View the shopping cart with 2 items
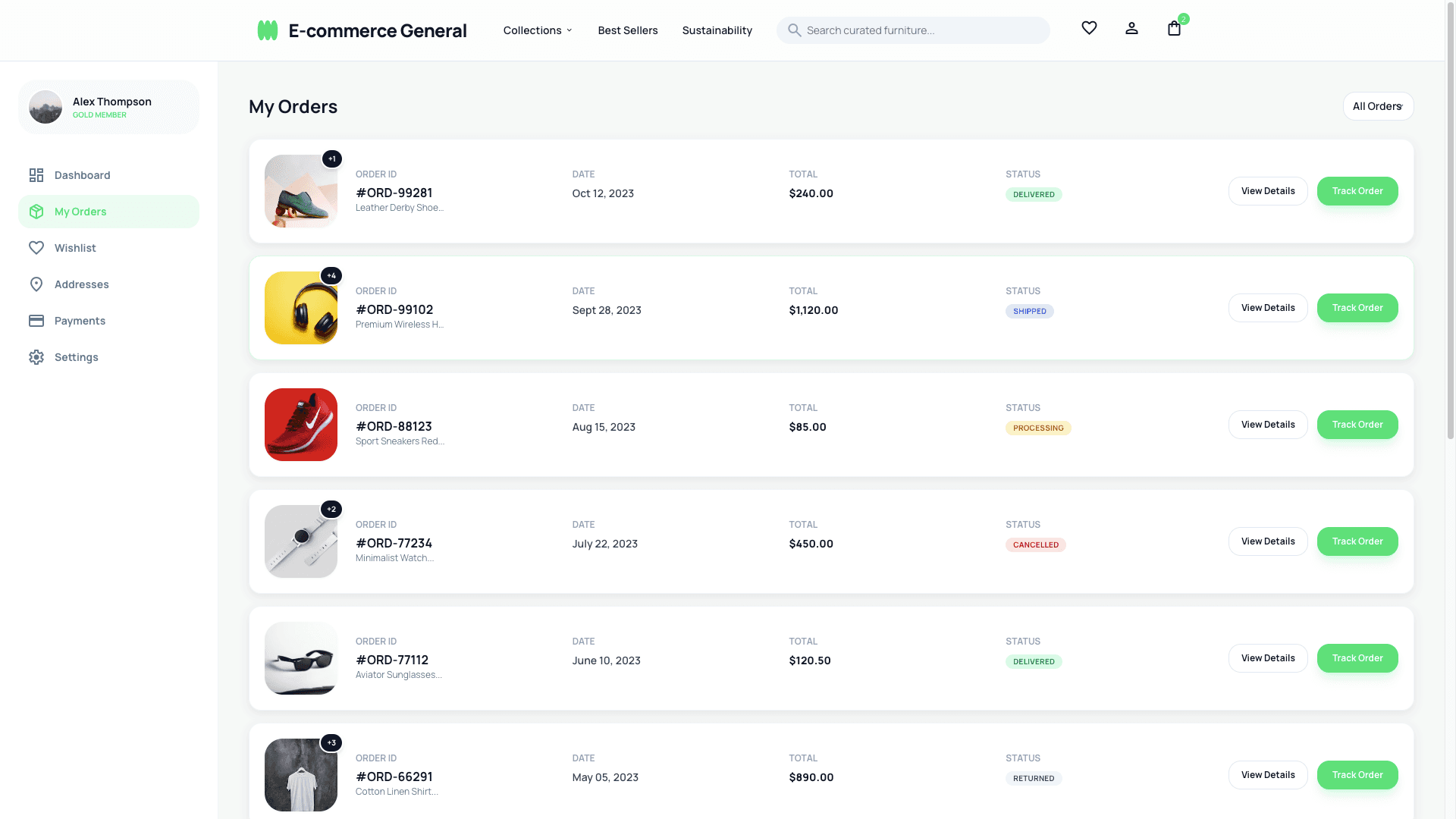The image size is (1456, 819). coord(1174,28)
